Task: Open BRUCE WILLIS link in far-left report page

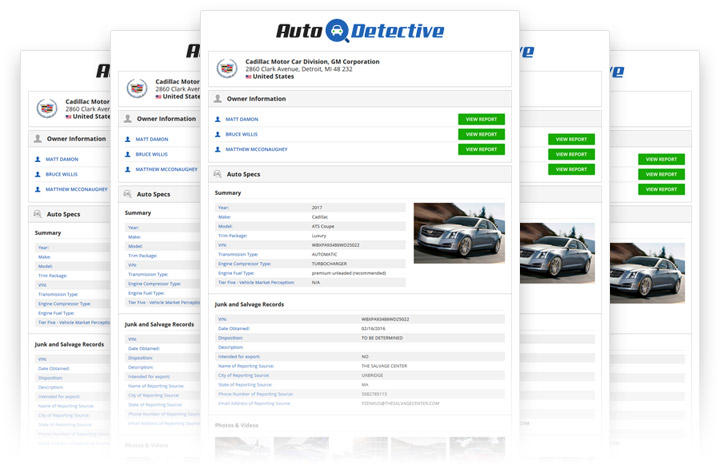Action: 62,174
